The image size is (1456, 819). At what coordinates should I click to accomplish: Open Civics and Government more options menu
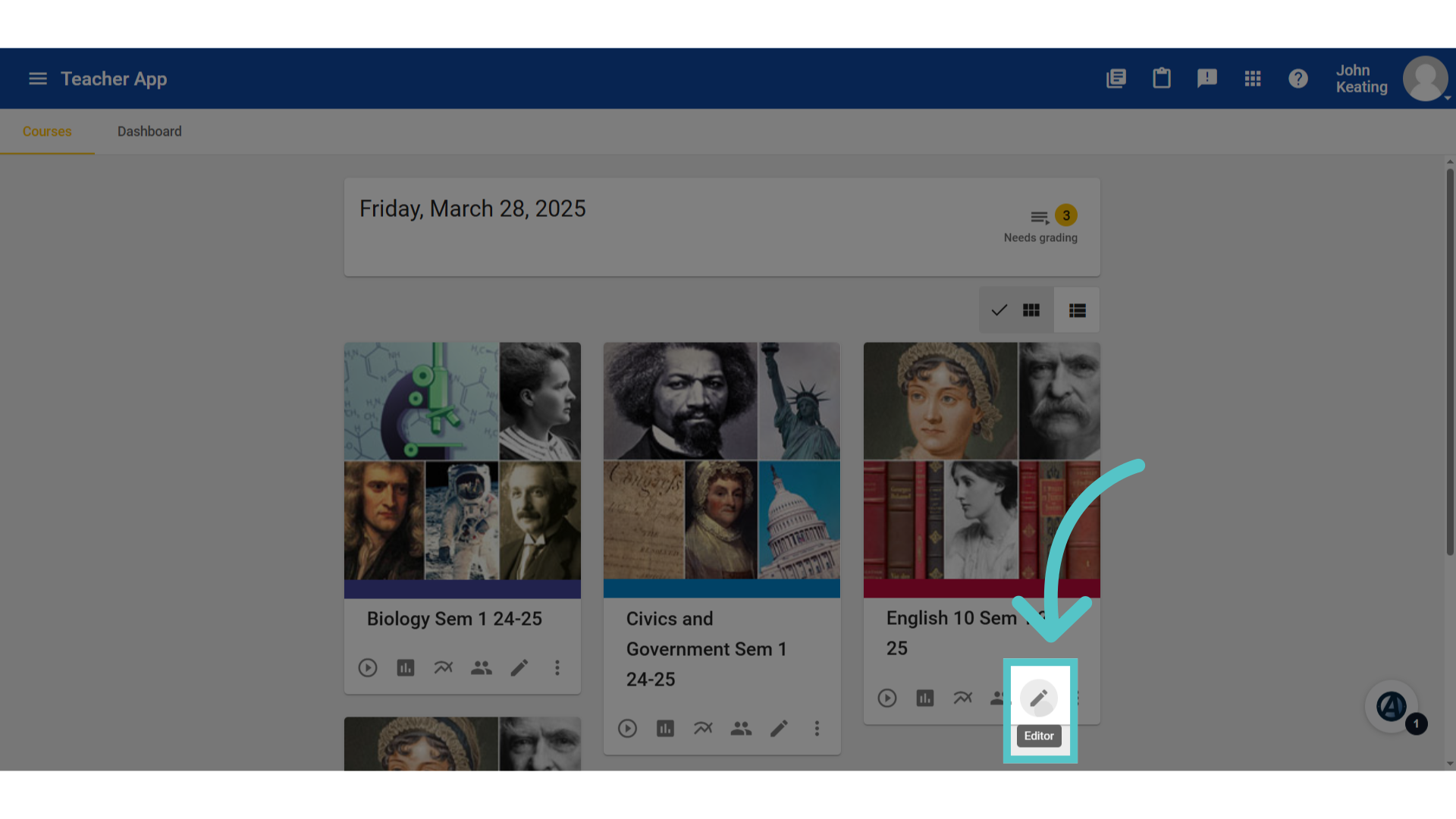[817, 729]
